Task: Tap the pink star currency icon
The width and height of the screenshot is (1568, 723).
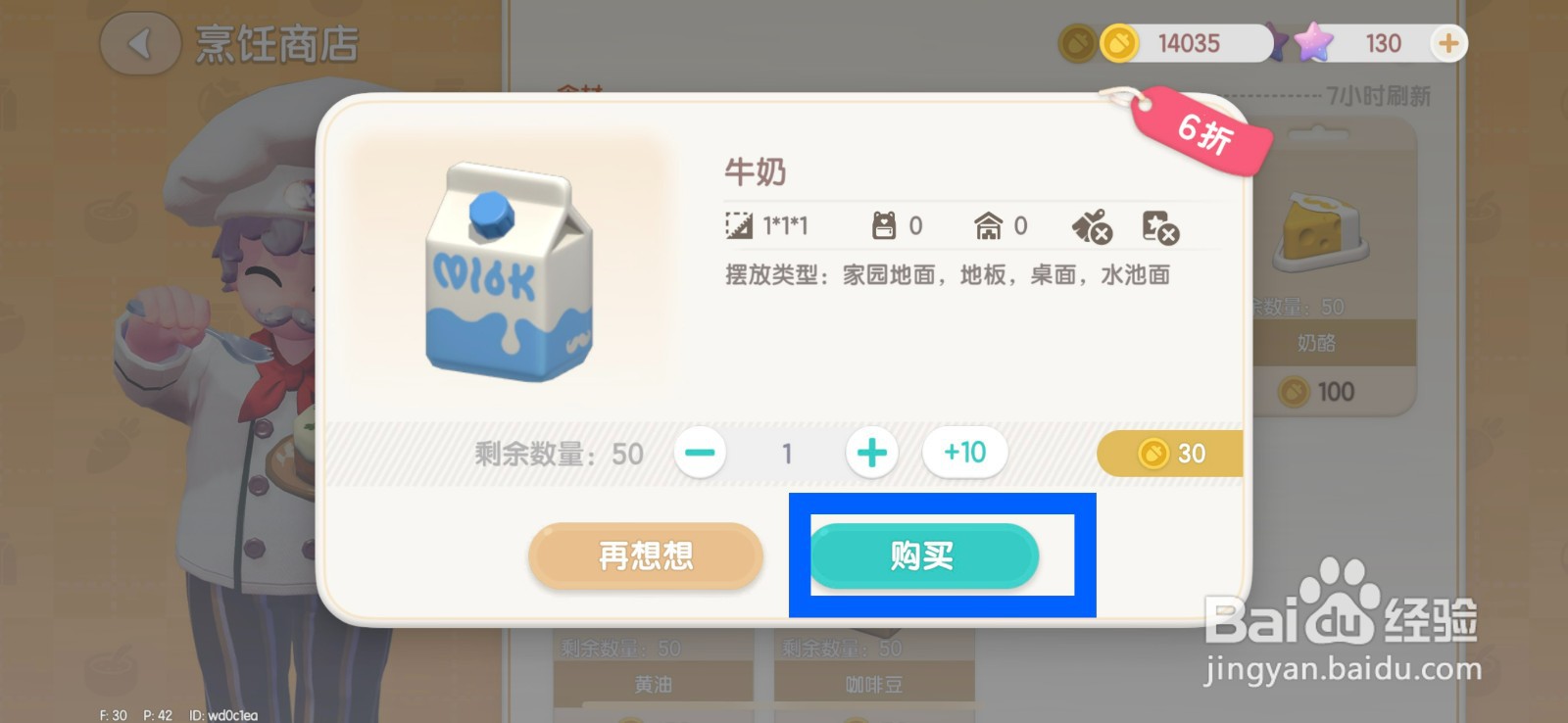Action: tap(1313, 42)
